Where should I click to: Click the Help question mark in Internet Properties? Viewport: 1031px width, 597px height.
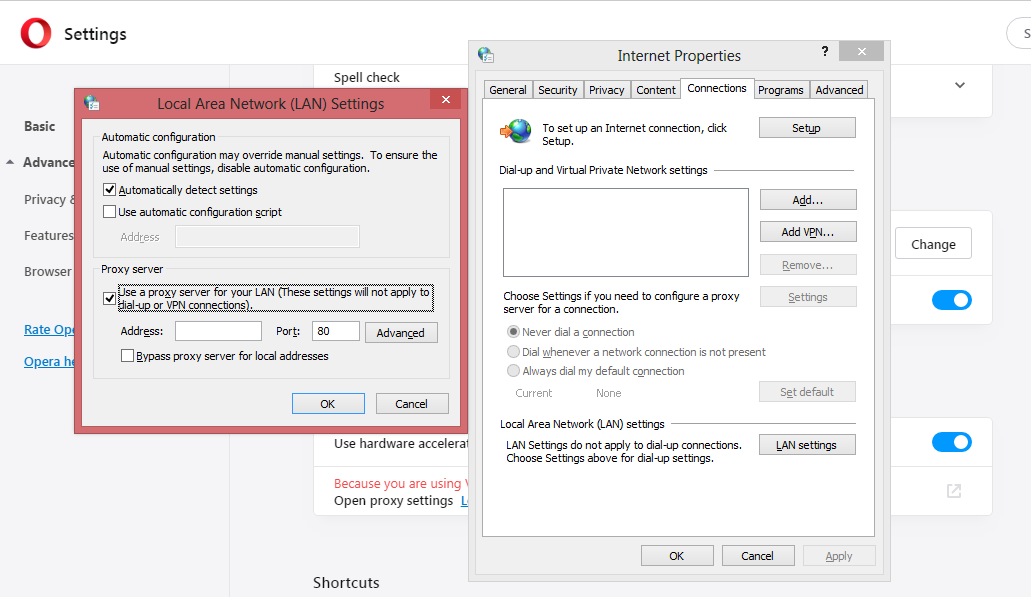click(x=824, y=51)
